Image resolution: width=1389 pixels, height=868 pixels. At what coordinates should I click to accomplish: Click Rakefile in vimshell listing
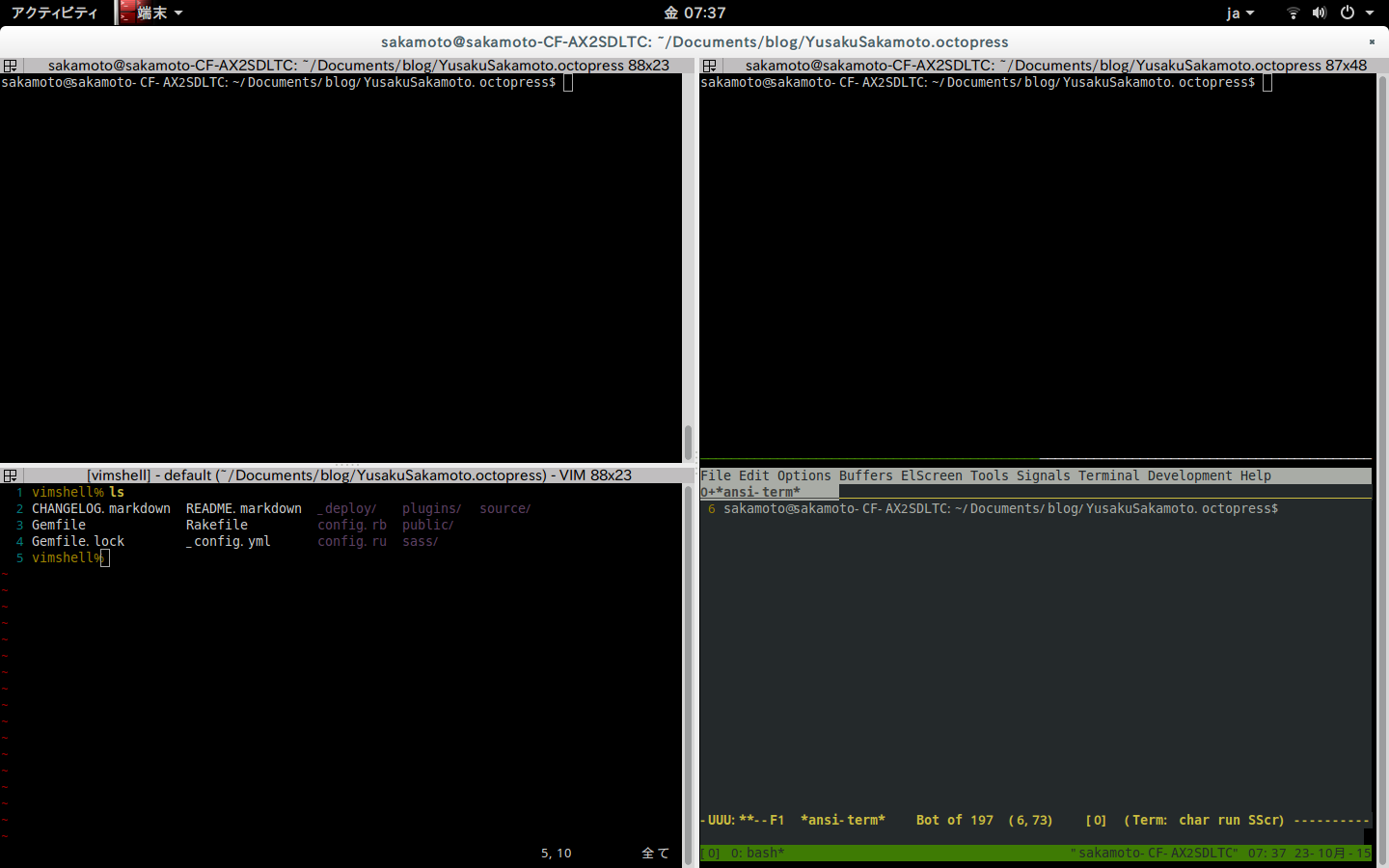[x=217, y=525]
